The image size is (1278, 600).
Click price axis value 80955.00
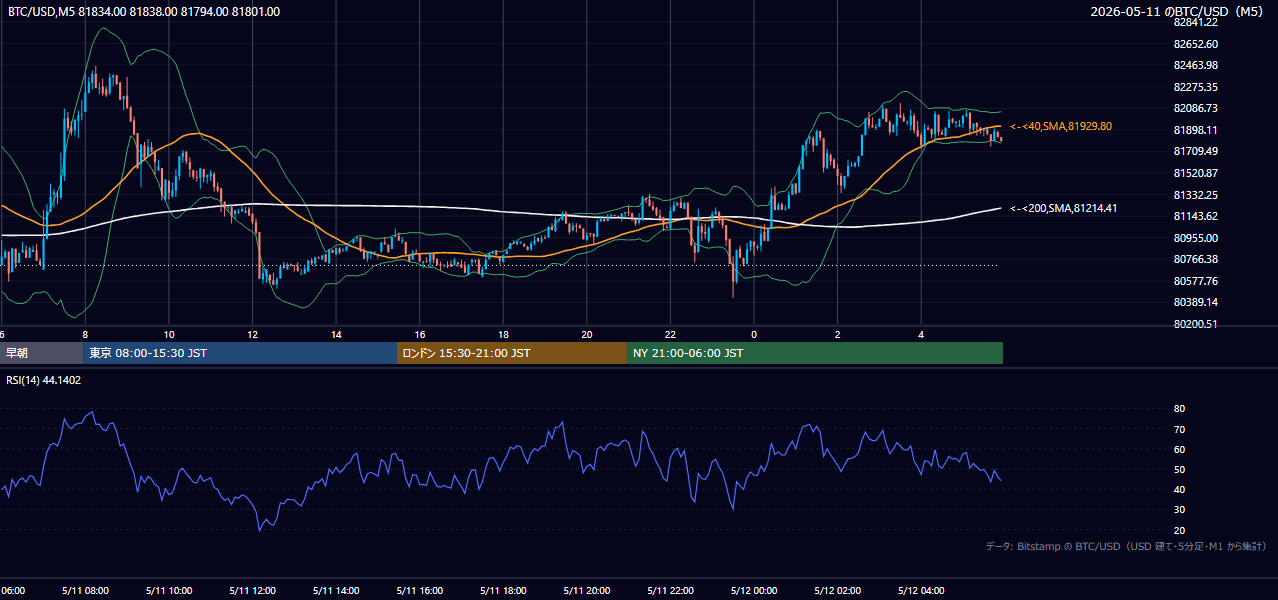[x=1196, y=238]
